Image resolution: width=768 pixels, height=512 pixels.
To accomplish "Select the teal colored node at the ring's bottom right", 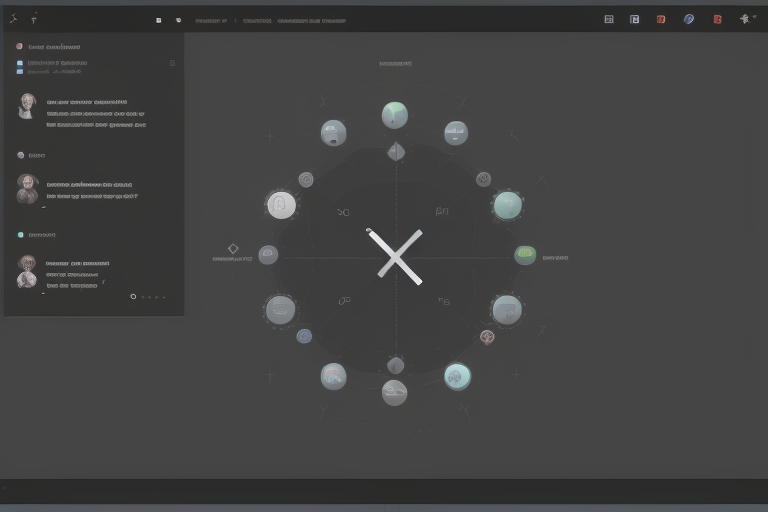I will point(457,376).
